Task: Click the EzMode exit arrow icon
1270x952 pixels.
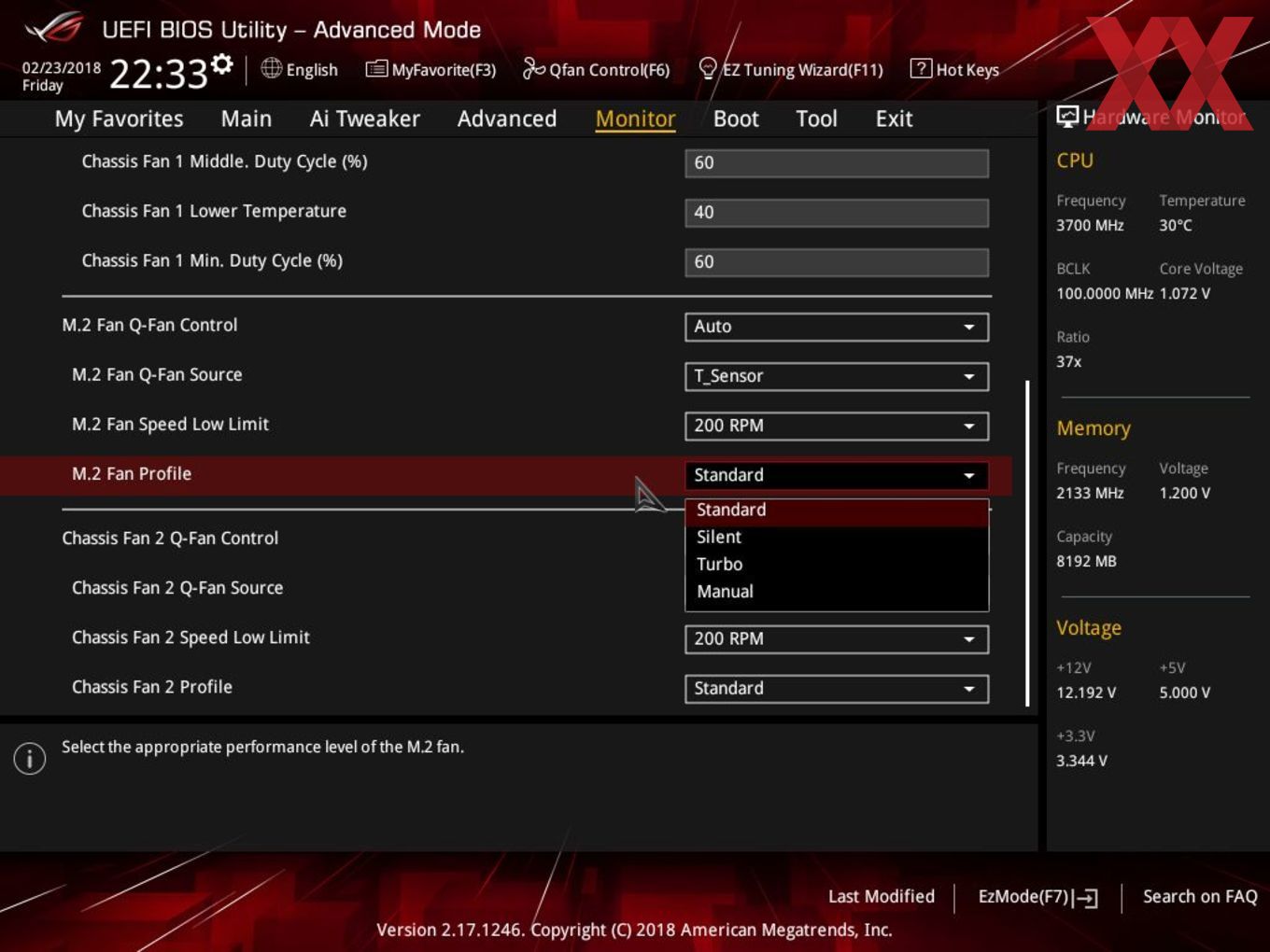Action: pos(1085,898)
